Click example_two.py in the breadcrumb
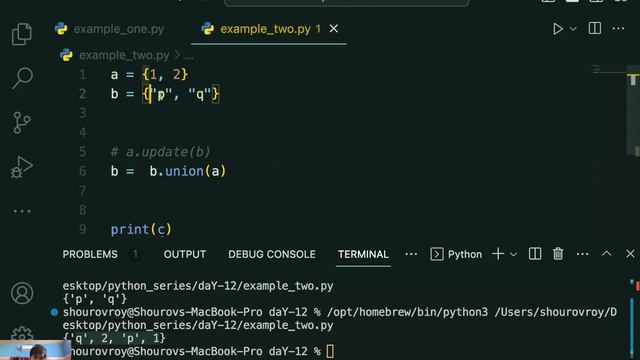 click(124, 55)
